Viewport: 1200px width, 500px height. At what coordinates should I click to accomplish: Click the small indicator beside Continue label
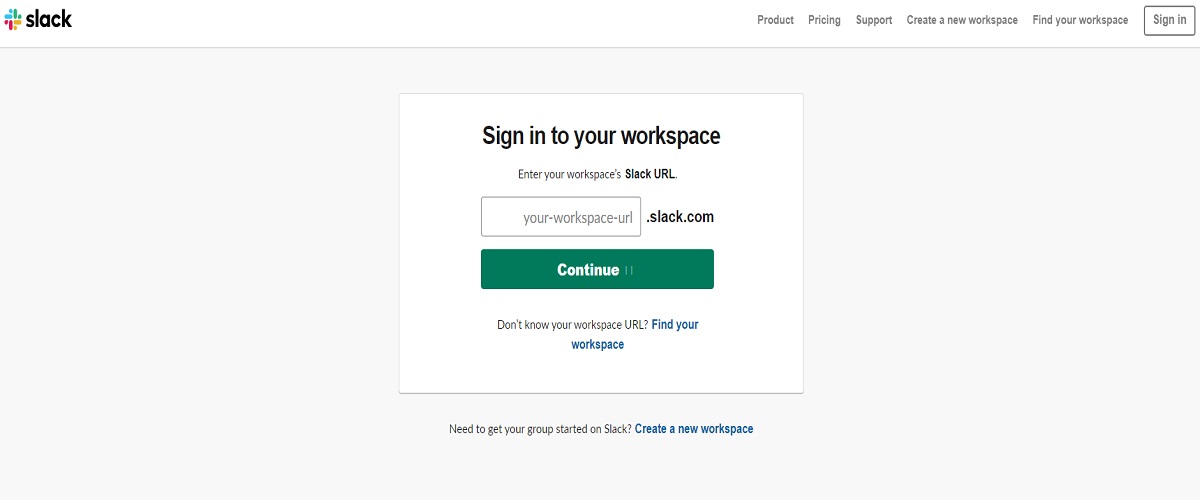click(629, 270)
